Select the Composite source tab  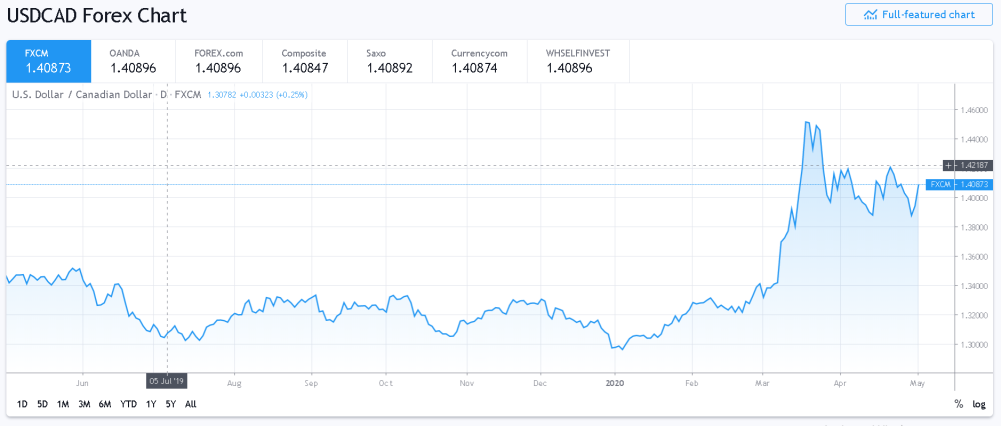coord(305,61)
